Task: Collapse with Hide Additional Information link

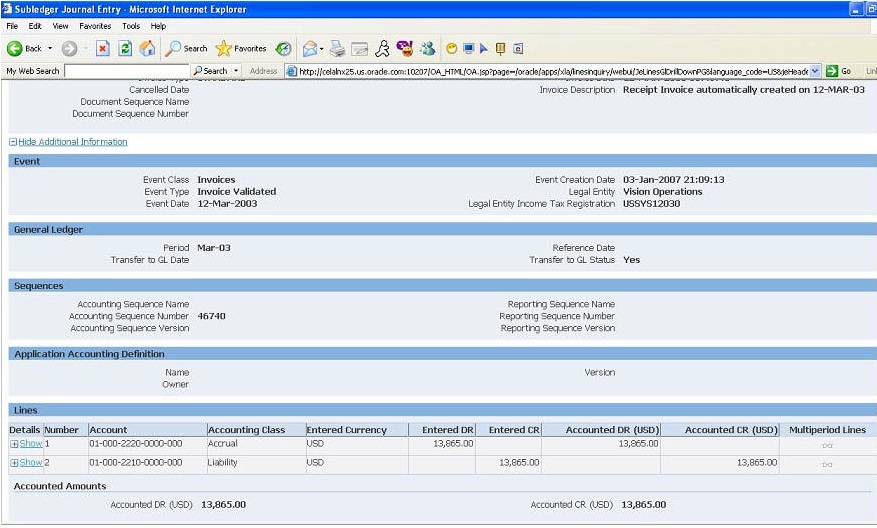Action: coord(73,142)
